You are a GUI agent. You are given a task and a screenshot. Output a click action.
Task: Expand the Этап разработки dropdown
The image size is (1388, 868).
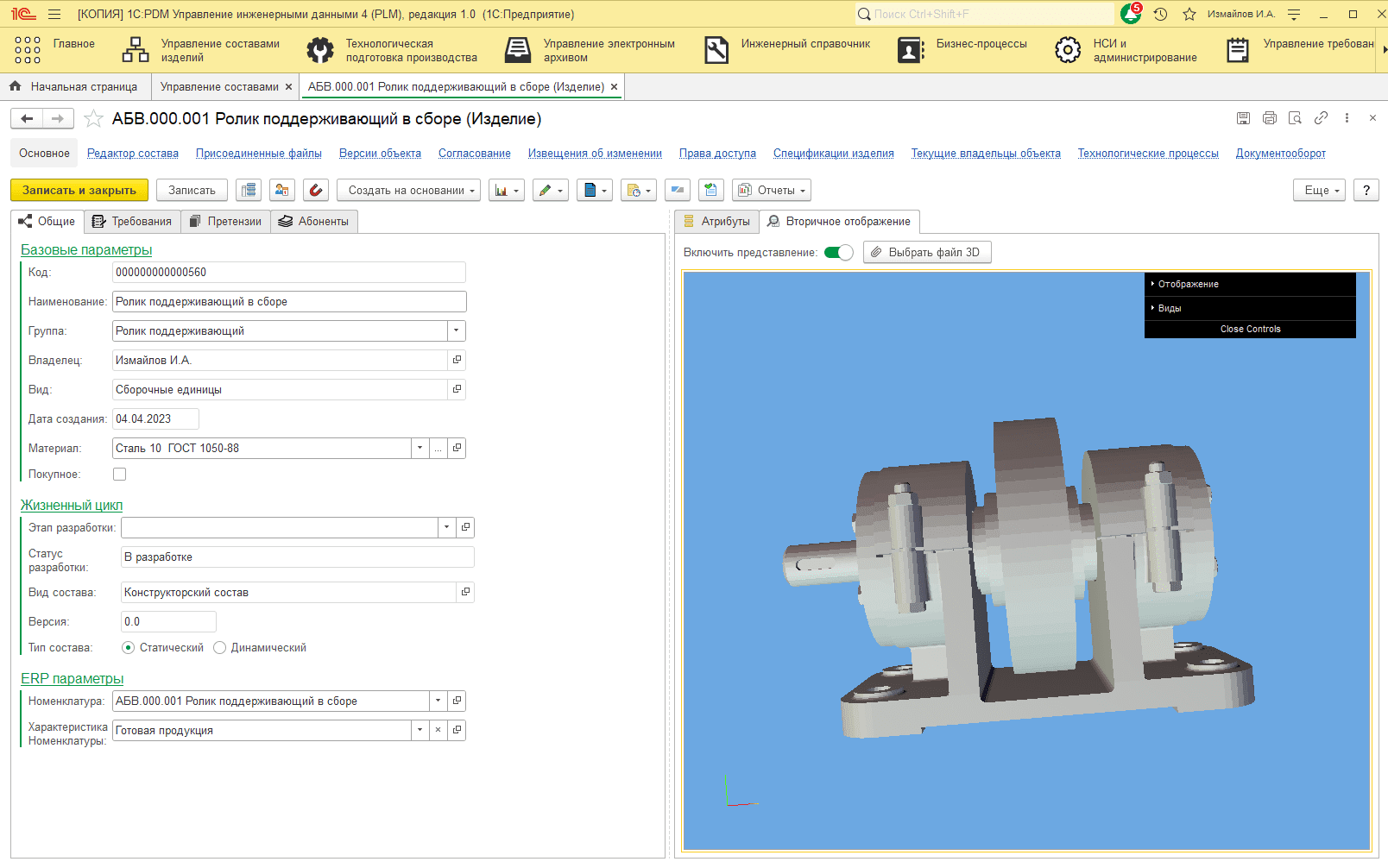446,527
